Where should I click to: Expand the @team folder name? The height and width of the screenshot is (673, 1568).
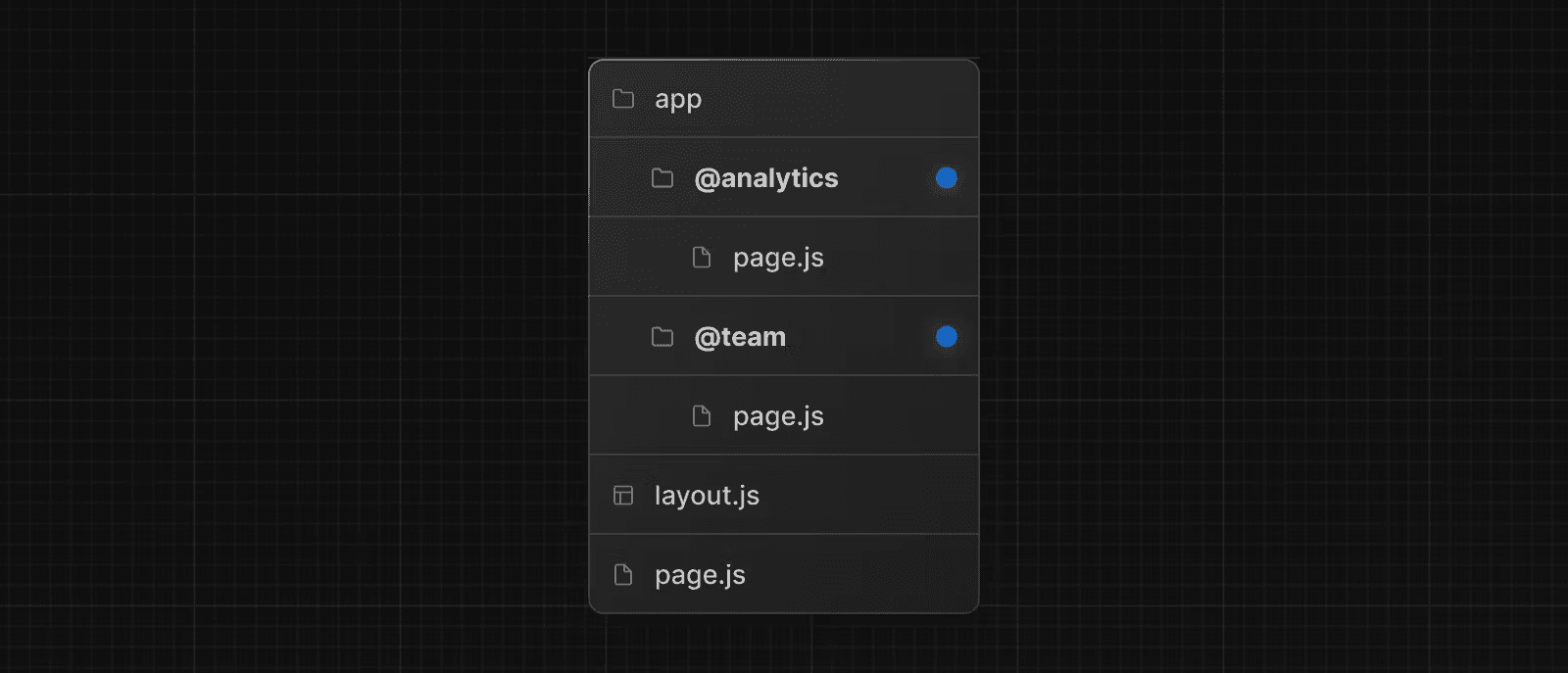[x=740, y=337]
